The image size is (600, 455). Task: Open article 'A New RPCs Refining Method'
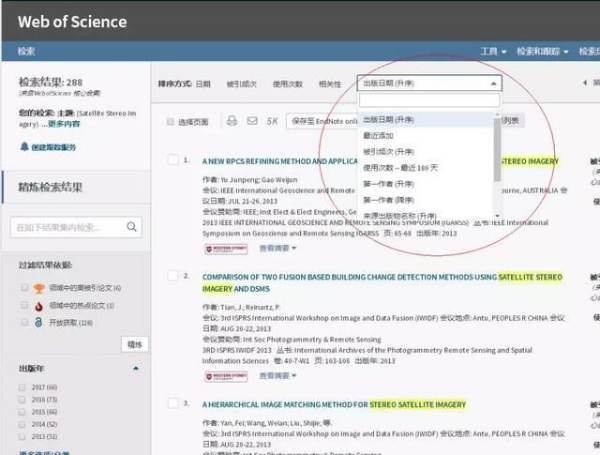click(280, 161)
